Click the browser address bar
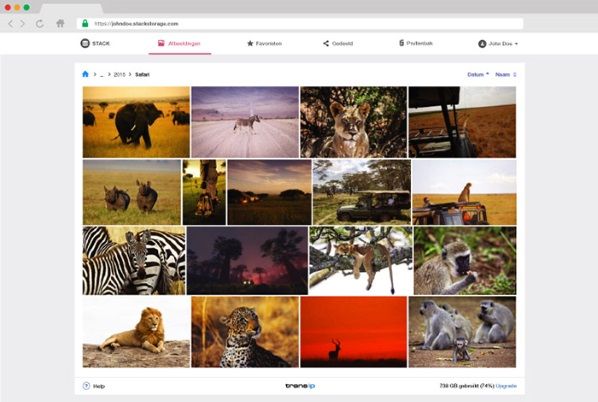The width and height of the screenshot is (598, 402). (300, 24)
